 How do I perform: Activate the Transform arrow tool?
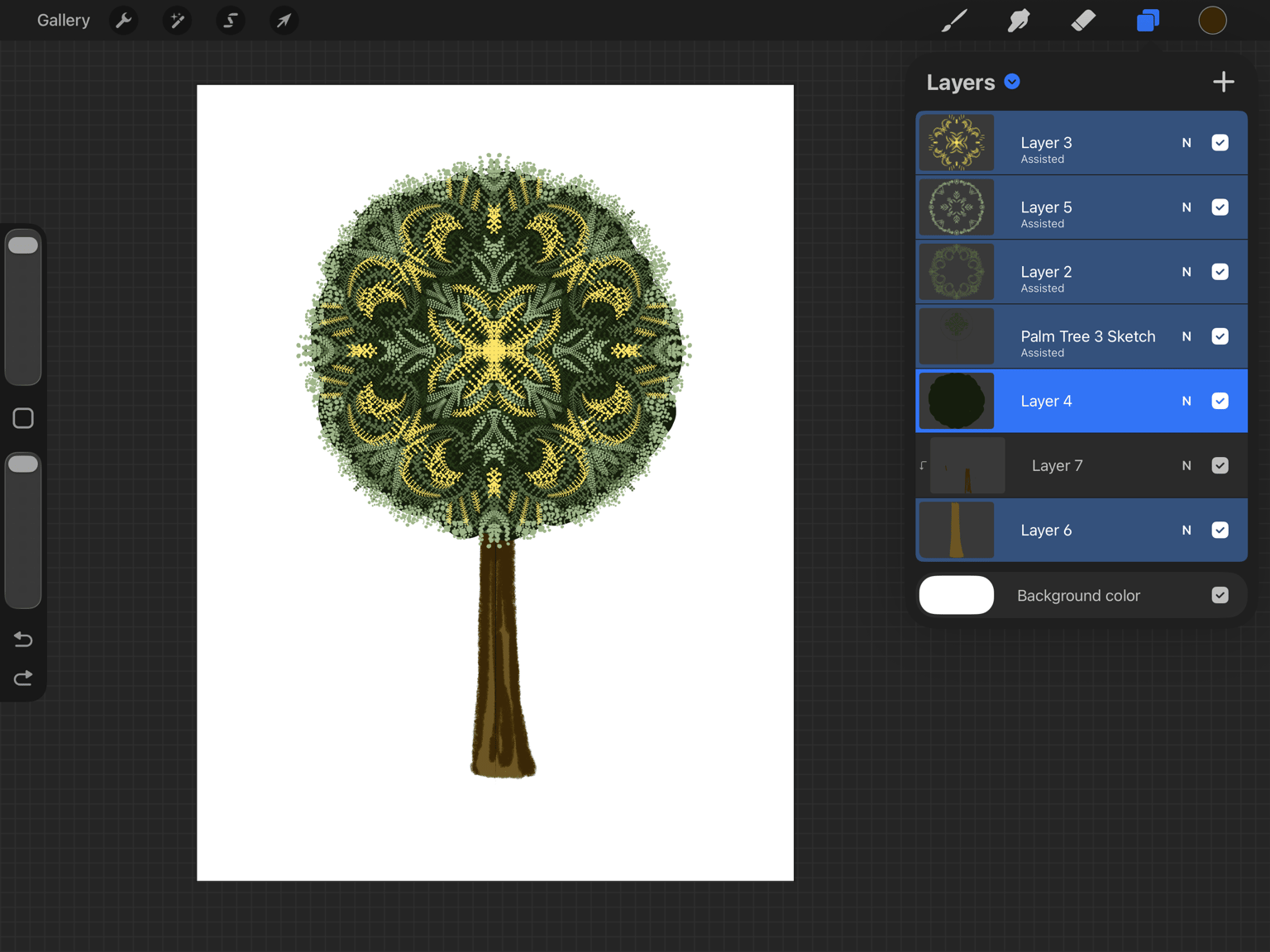tap(284, 21)
